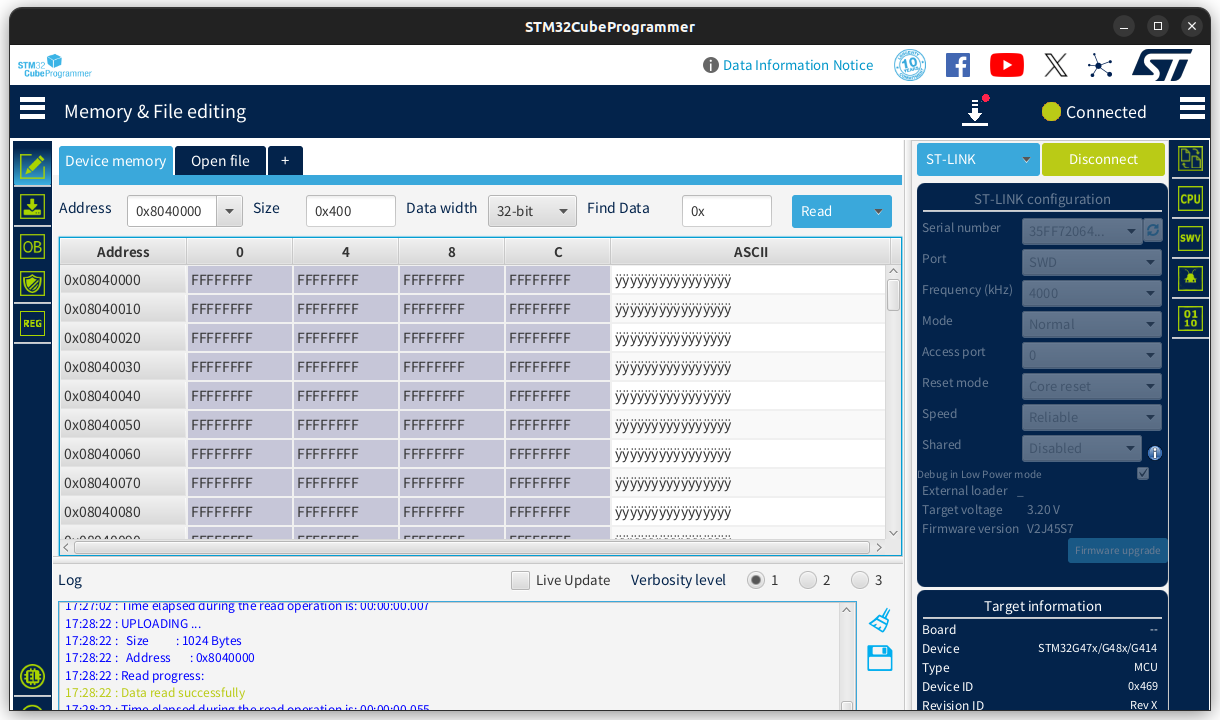This screenshot has width=1220, height=720.
Task: Open the YouTube icon
Action: [1007, 65]
